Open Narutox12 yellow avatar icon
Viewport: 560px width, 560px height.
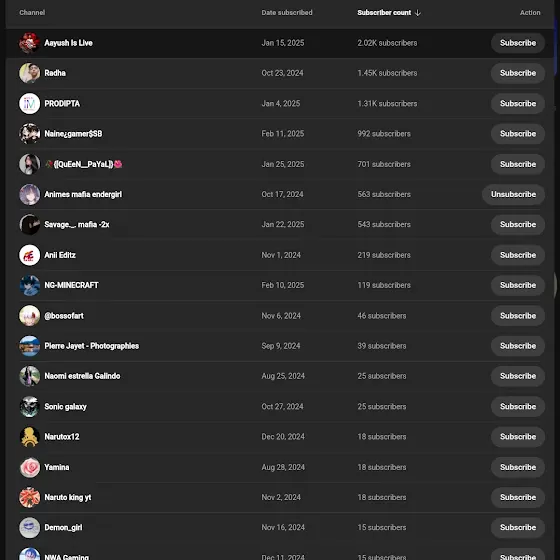coord(29,437)
